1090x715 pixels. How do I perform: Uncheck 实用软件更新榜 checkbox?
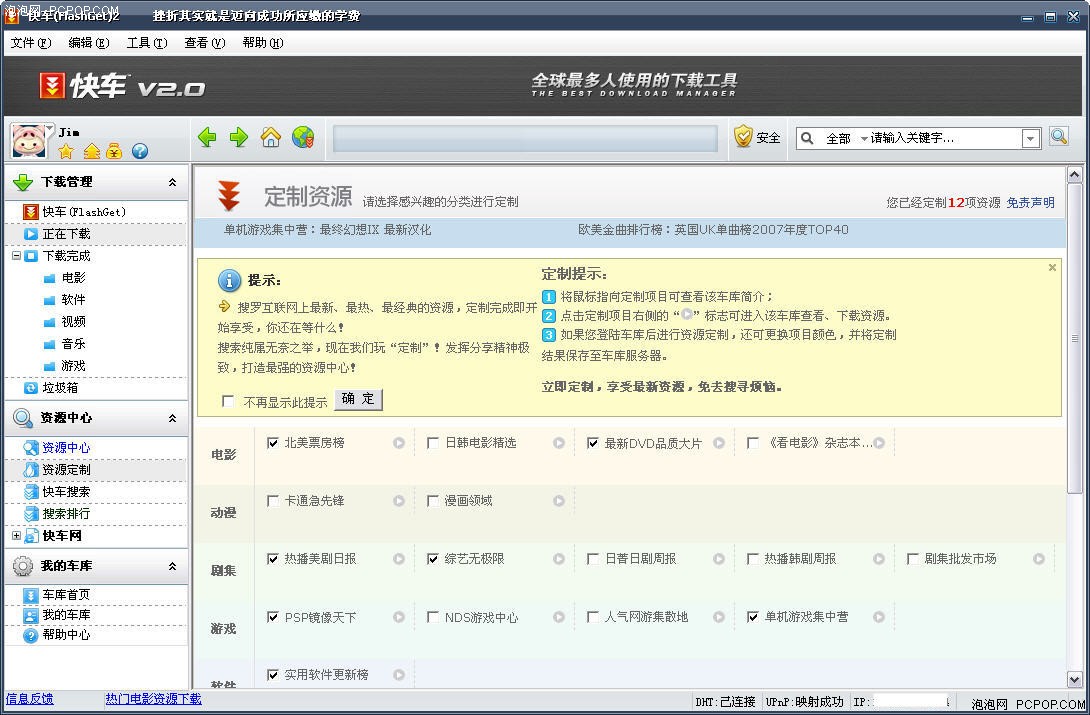point(272,675)
